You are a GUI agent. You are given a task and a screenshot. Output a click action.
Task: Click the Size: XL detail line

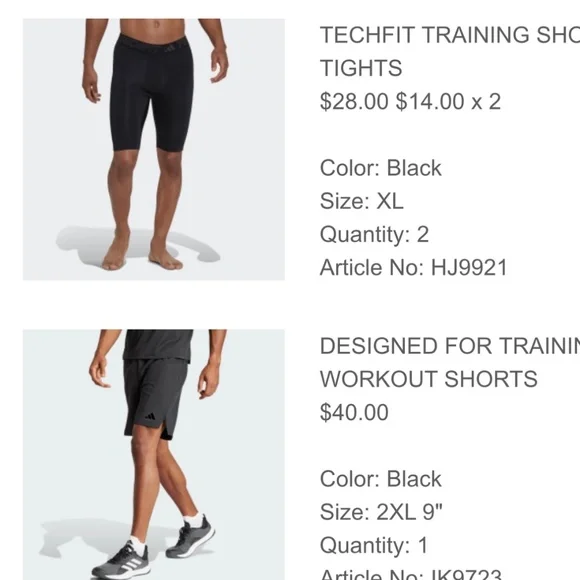[361, 201]
